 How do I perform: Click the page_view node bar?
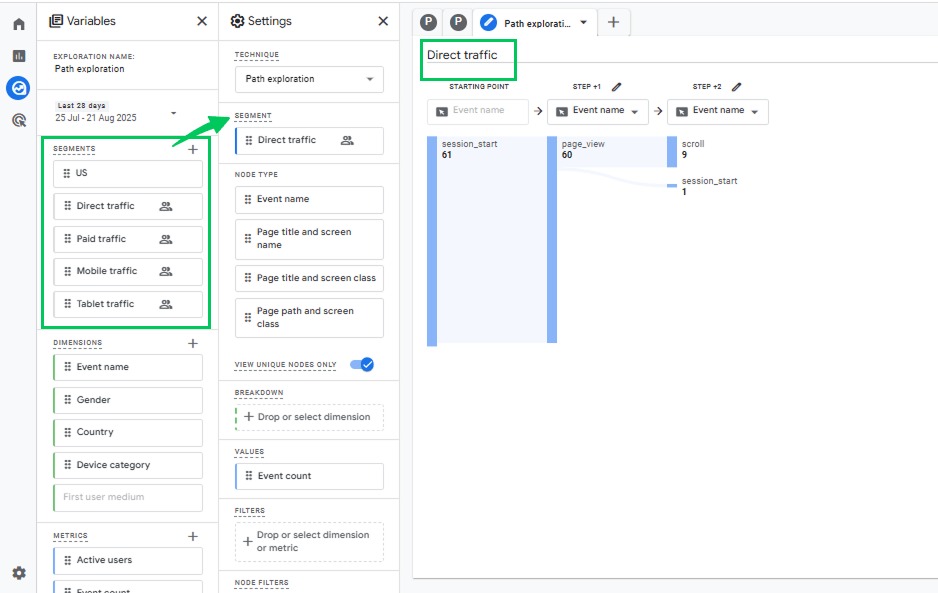[552, 239]
